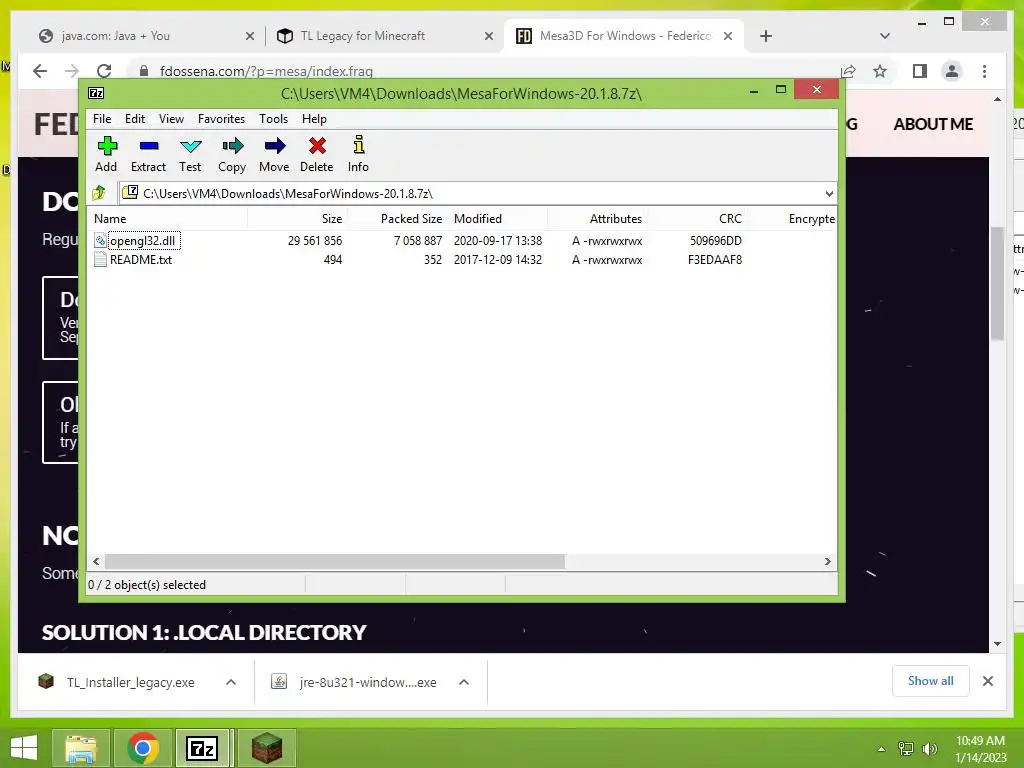The height and width of the screenshot is (768, 1024).
Task: Open Chrome side panel
Action: pyautogui.click(x=920, y=71)
